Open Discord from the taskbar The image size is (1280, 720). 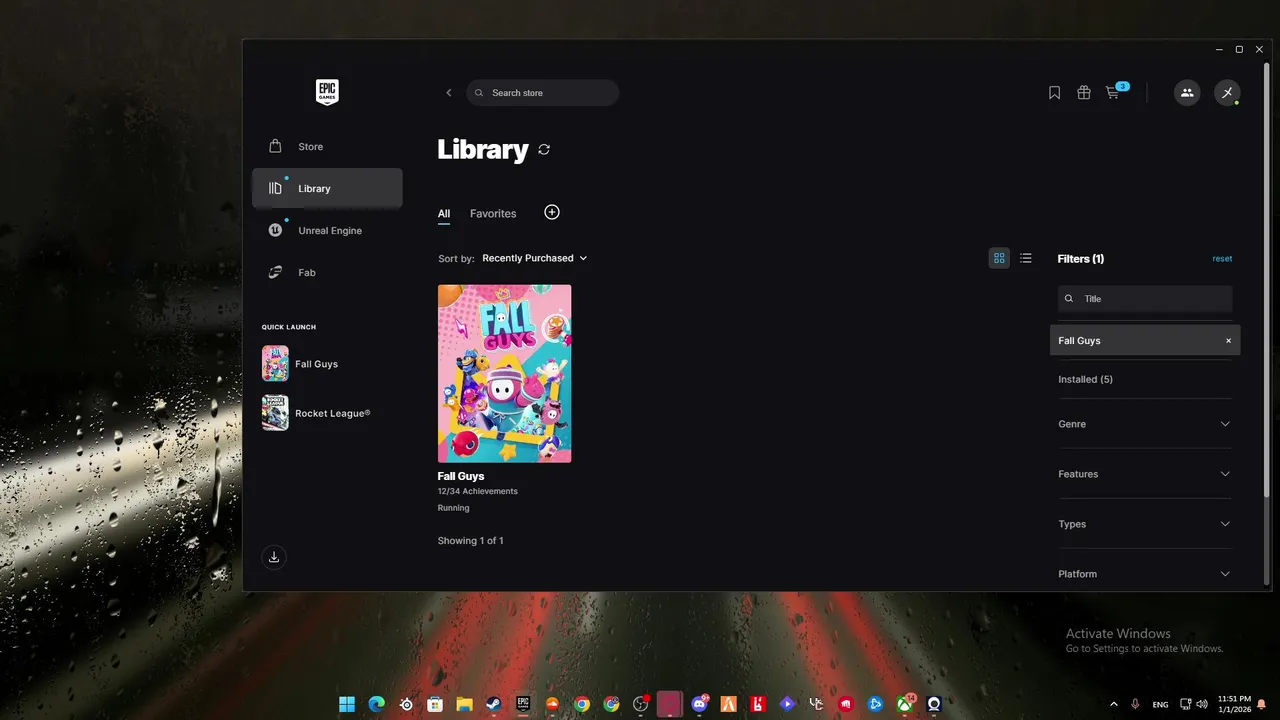[x=699, y=704]
